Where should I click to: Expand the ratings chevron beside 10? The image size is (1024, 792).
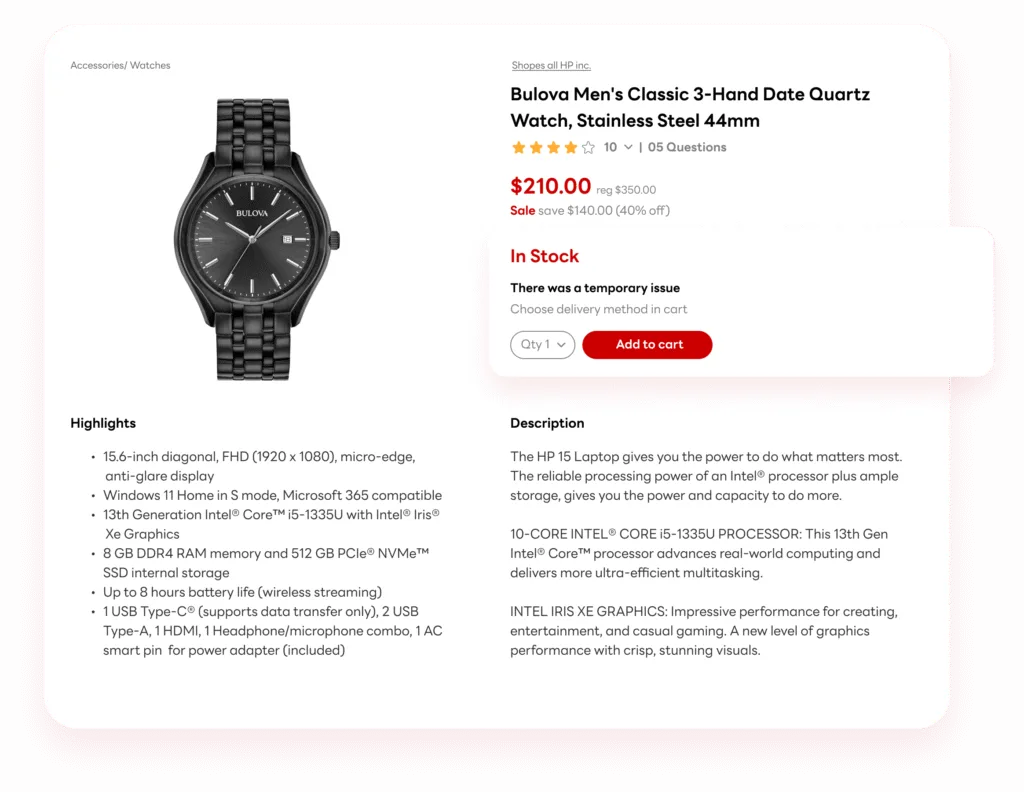[x=628, y=148]
